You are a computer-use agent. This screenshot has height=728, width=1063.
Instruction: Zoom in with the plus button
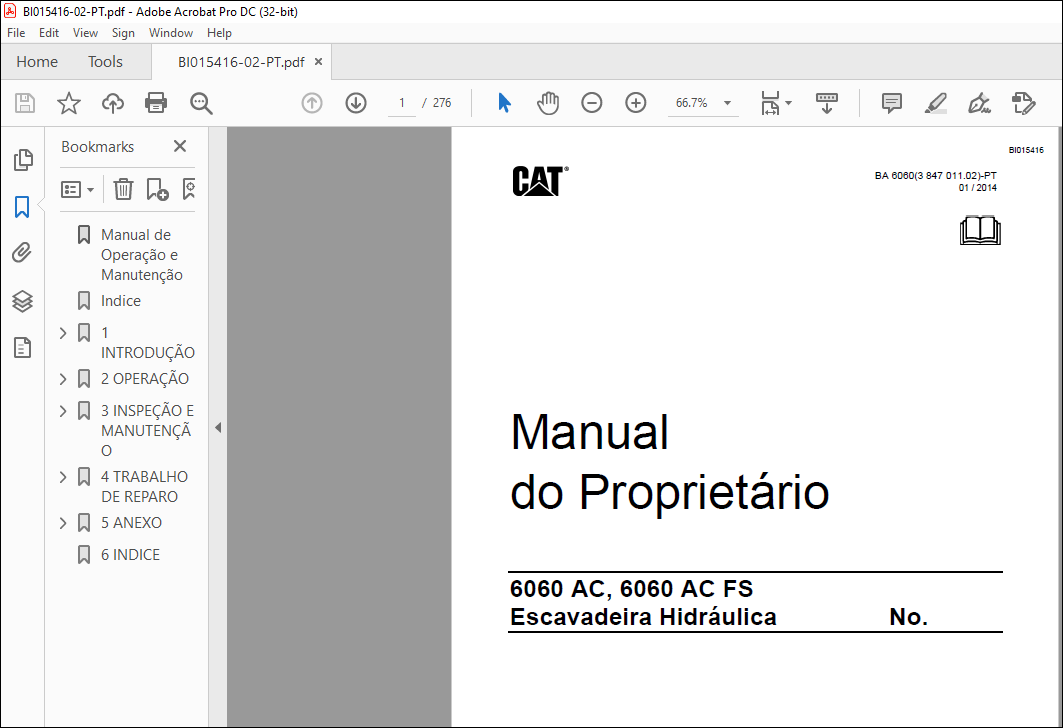(636, 103)
